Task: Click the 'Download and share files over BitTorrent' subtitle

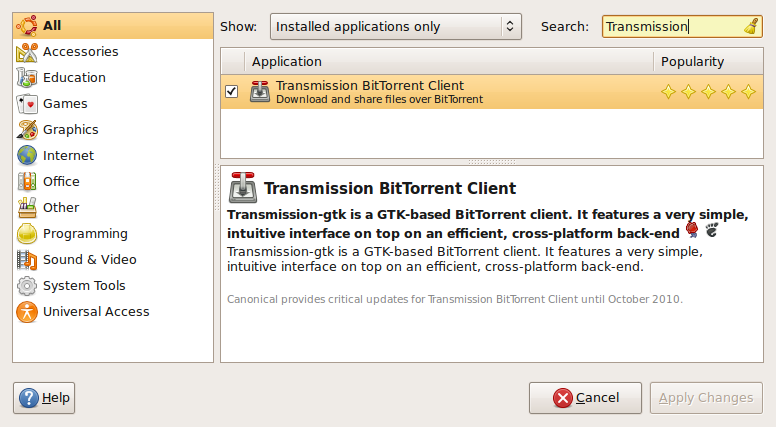Action: (x=380, y=99)
